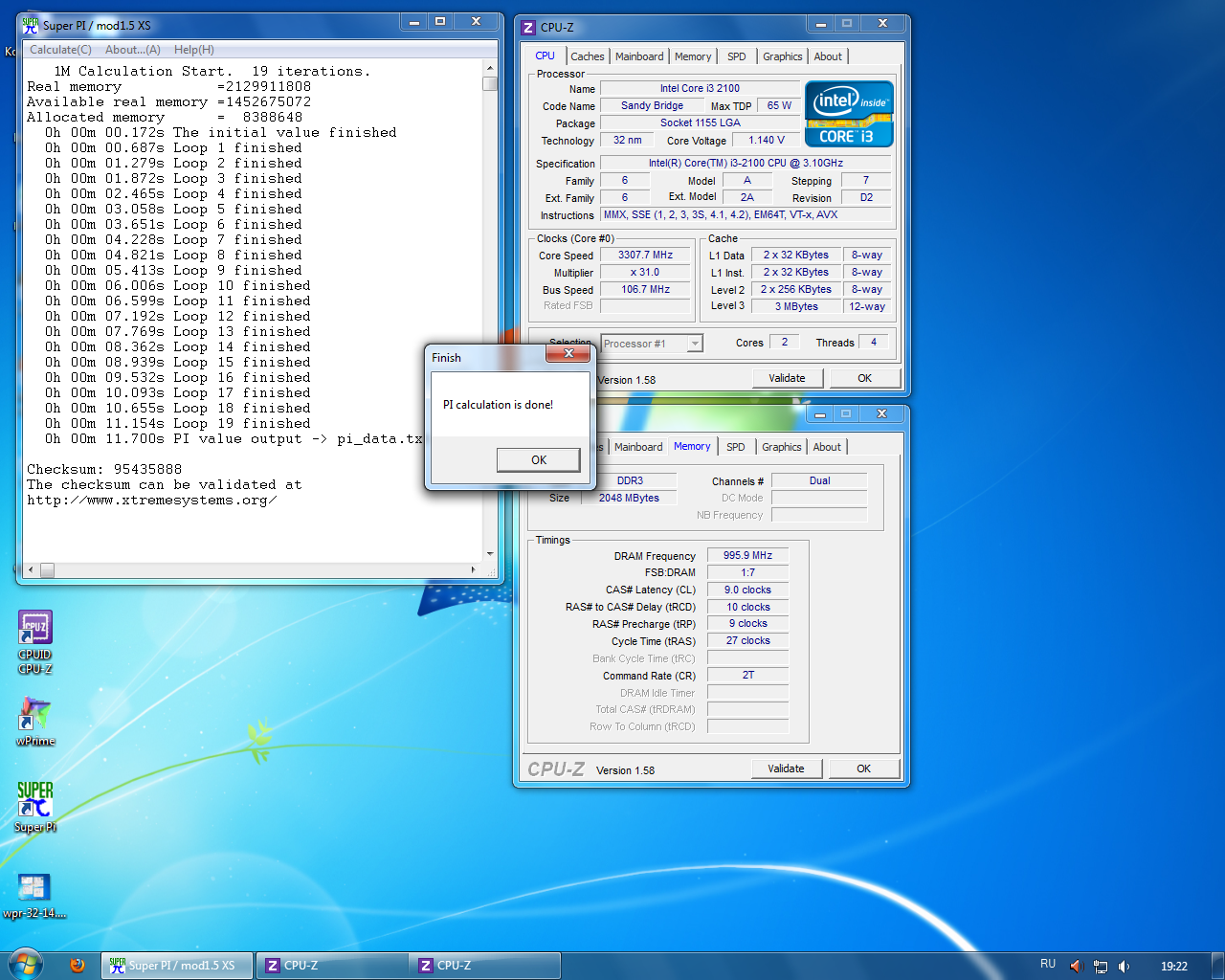This screenshot has height=980, width=1225.
Task: Click OK in lower CPU-Z window
Action: point(863,768)
